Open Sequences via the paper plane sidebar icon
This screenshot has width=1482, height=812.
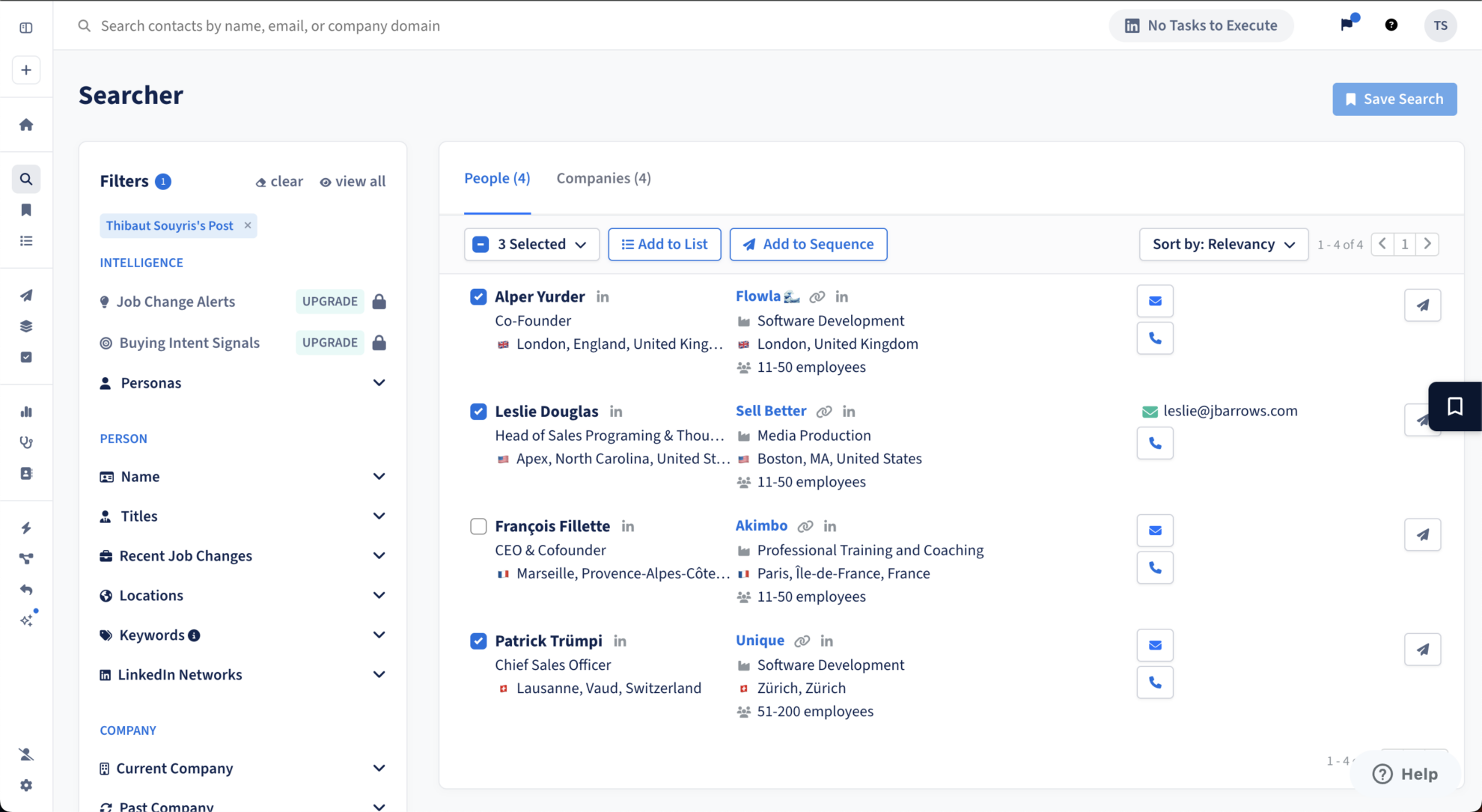26,295
